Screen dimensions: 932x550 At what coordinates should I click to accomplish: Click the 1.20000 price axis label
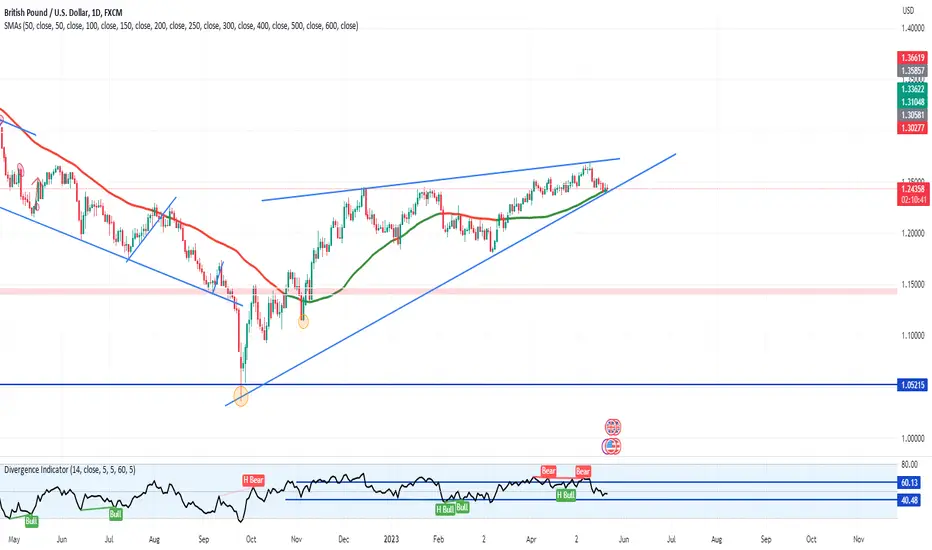pos(912,234)
